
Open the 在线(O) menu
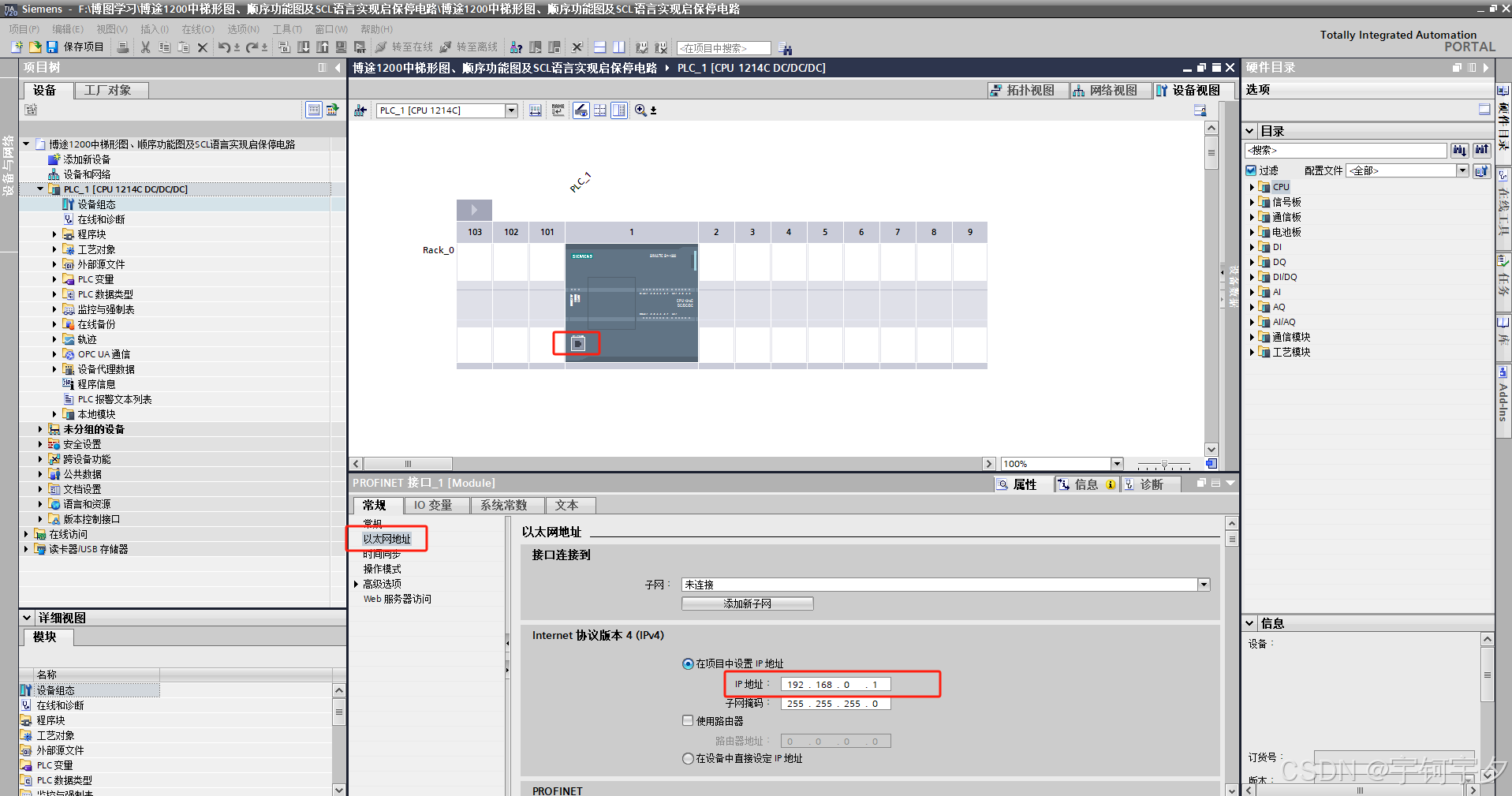(x=198, y=29)
